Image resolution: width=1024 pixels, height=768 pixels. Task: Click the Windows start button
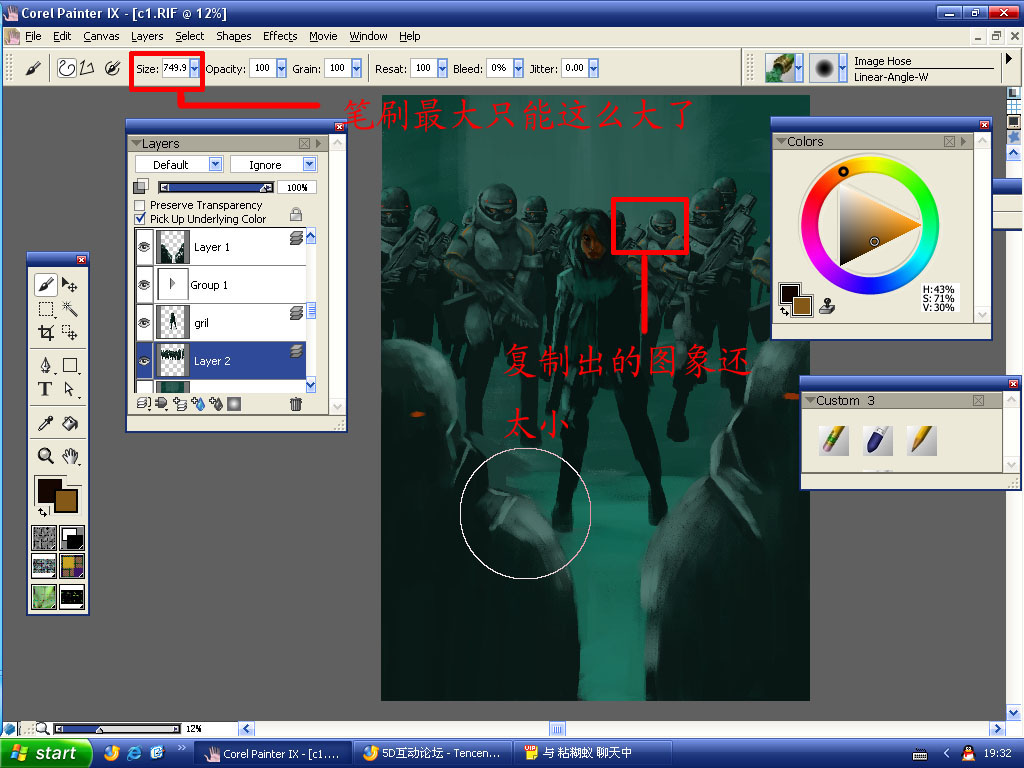44,753
